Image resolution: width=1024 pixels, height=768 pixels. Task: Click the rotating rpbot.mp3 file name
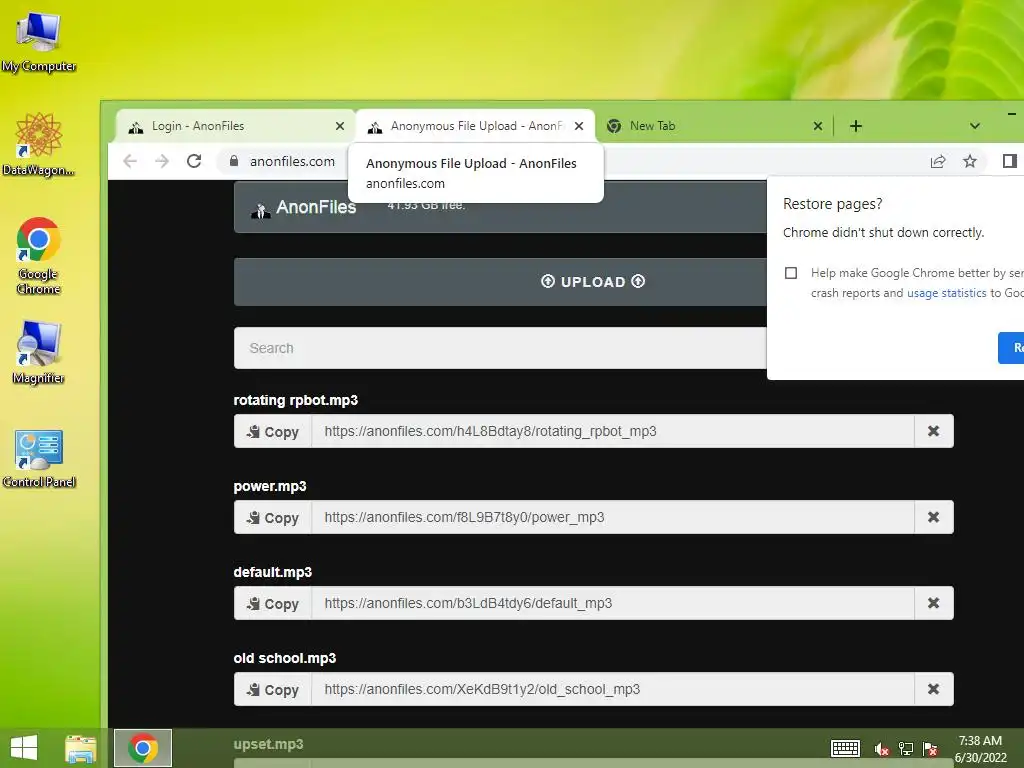tap(296, 400)
